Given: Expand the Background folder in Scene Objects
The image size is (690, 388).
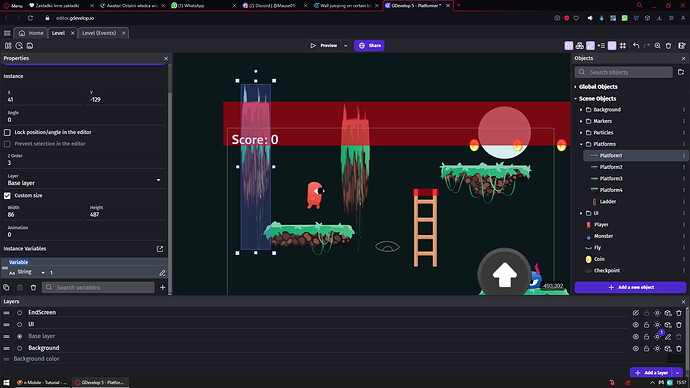Looking at the screenshot, I should (581, 110).
